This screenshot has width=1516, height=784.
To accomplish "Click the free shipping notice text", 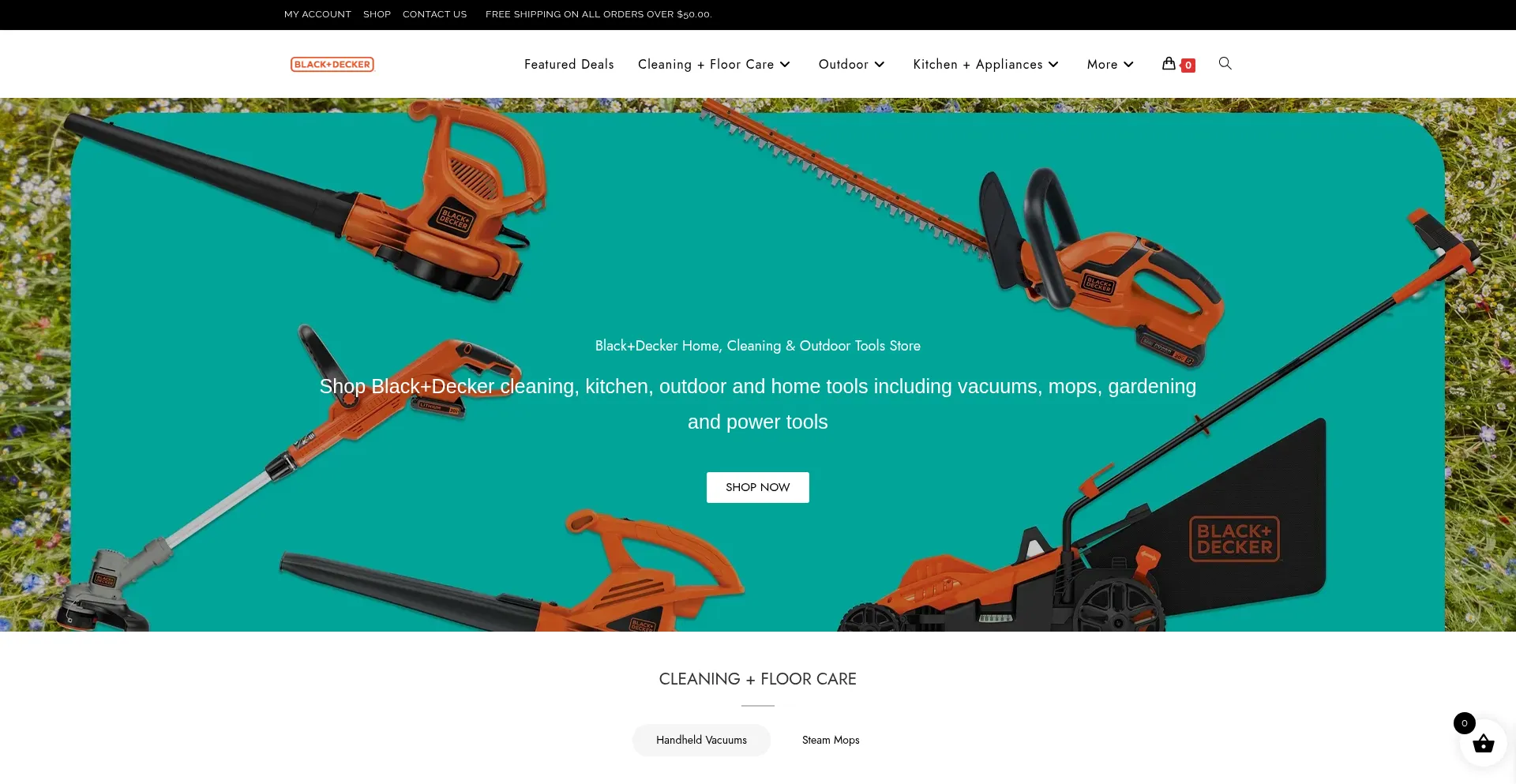I will [x=599, y=14].
